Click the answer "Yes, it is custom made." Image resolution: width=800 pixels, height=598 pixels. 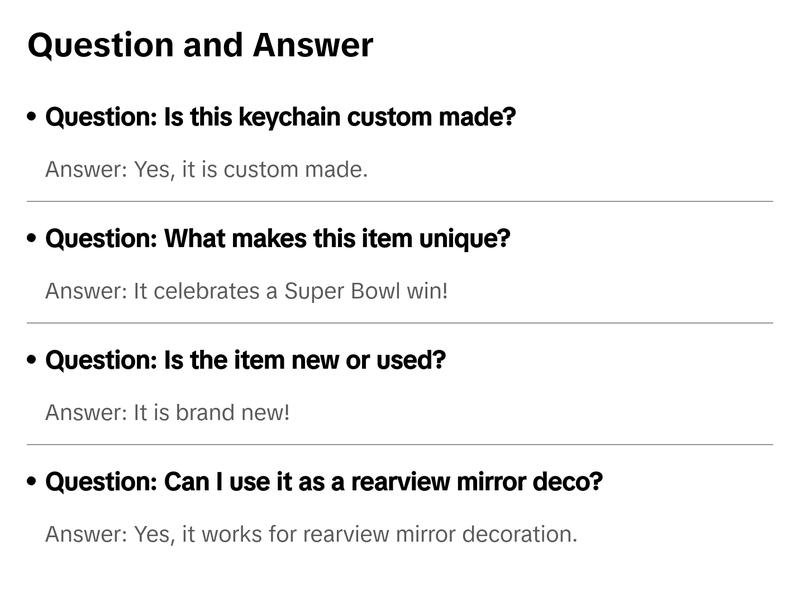click(x=206, y=170)
